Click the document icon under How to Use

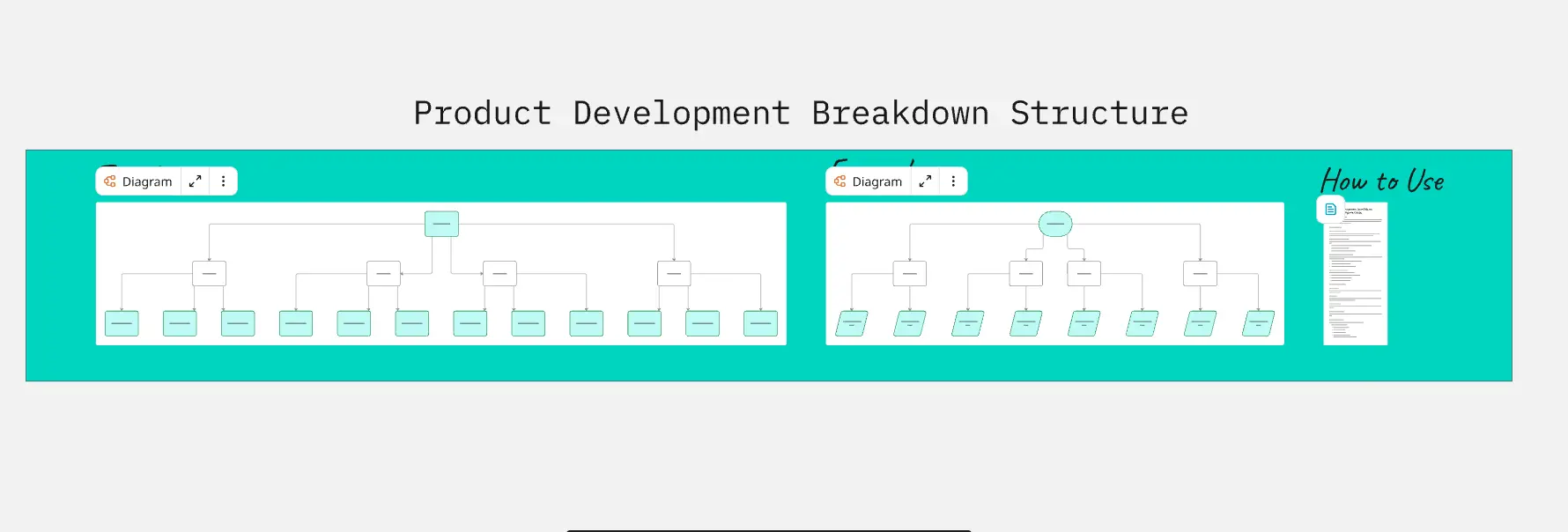click(x=1330, y=210)
